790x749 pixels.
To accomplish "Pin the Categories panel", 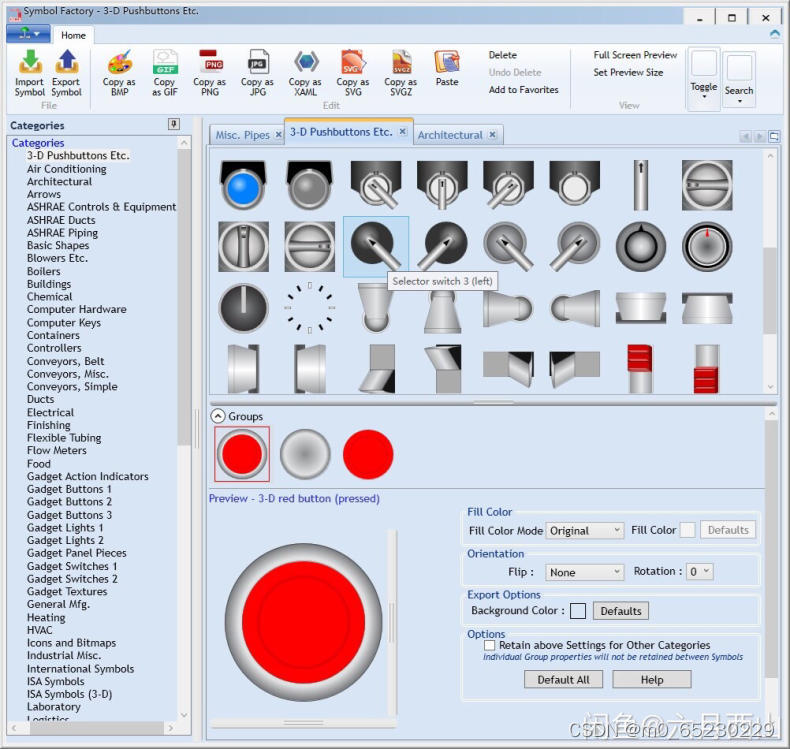I will pos(174,124).
